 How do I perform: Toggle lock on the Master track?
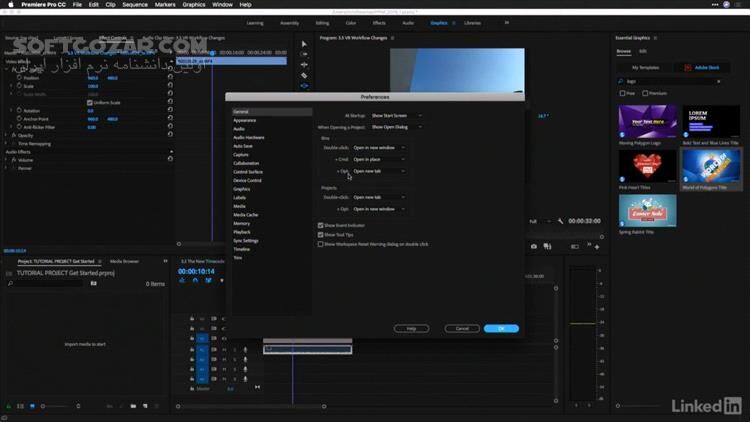click(192, 389)
